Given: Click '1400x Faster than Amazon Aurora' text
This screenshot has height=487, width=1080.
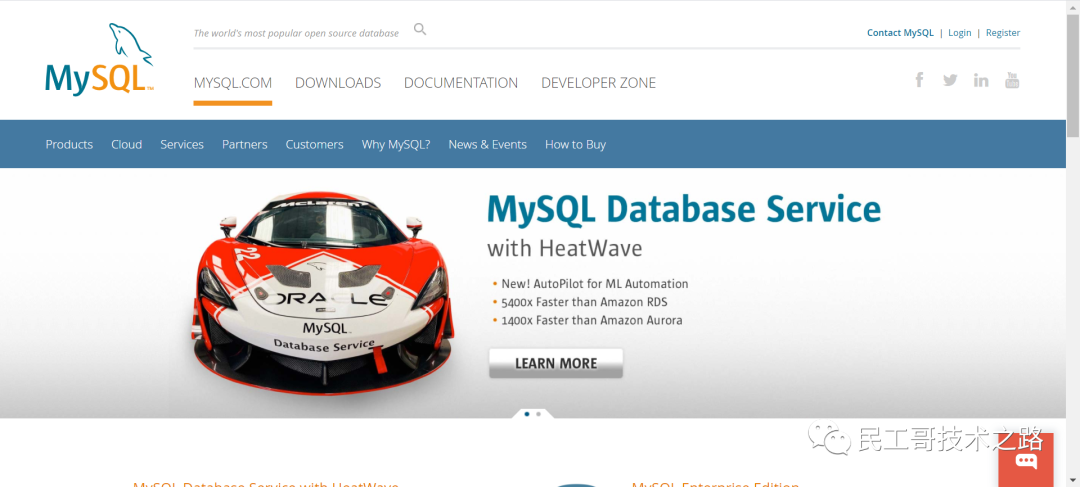Looking at the screenshot, I should tap(592, 320).
